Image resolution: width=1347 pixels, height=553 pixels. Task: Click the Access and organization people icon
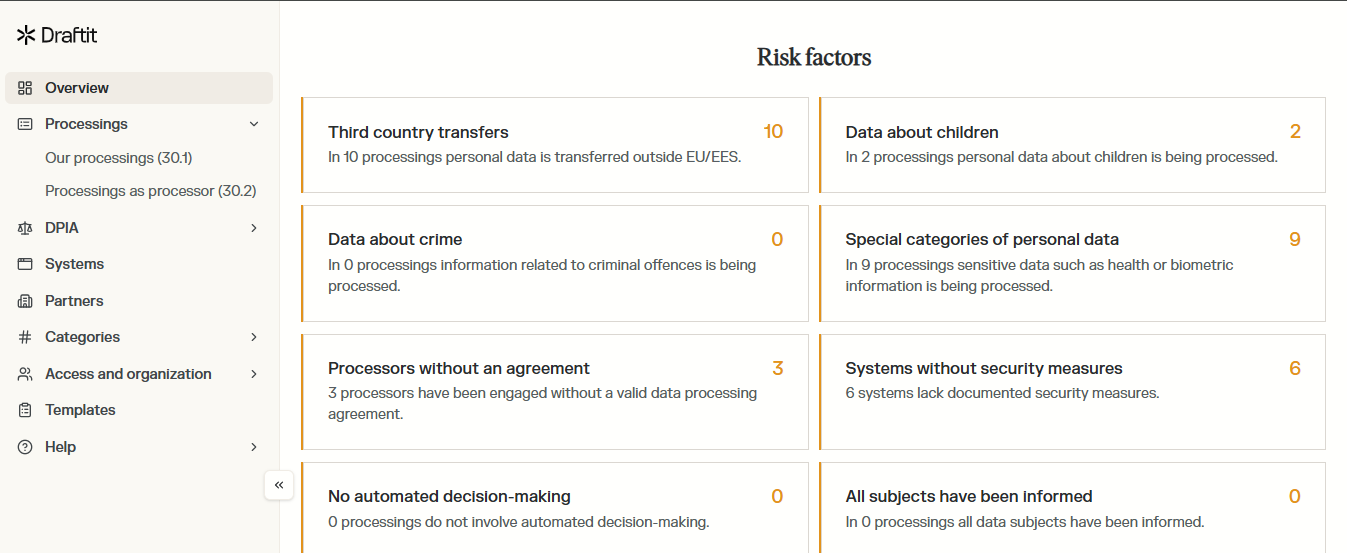pyautogui.click(x=25, y=374)
